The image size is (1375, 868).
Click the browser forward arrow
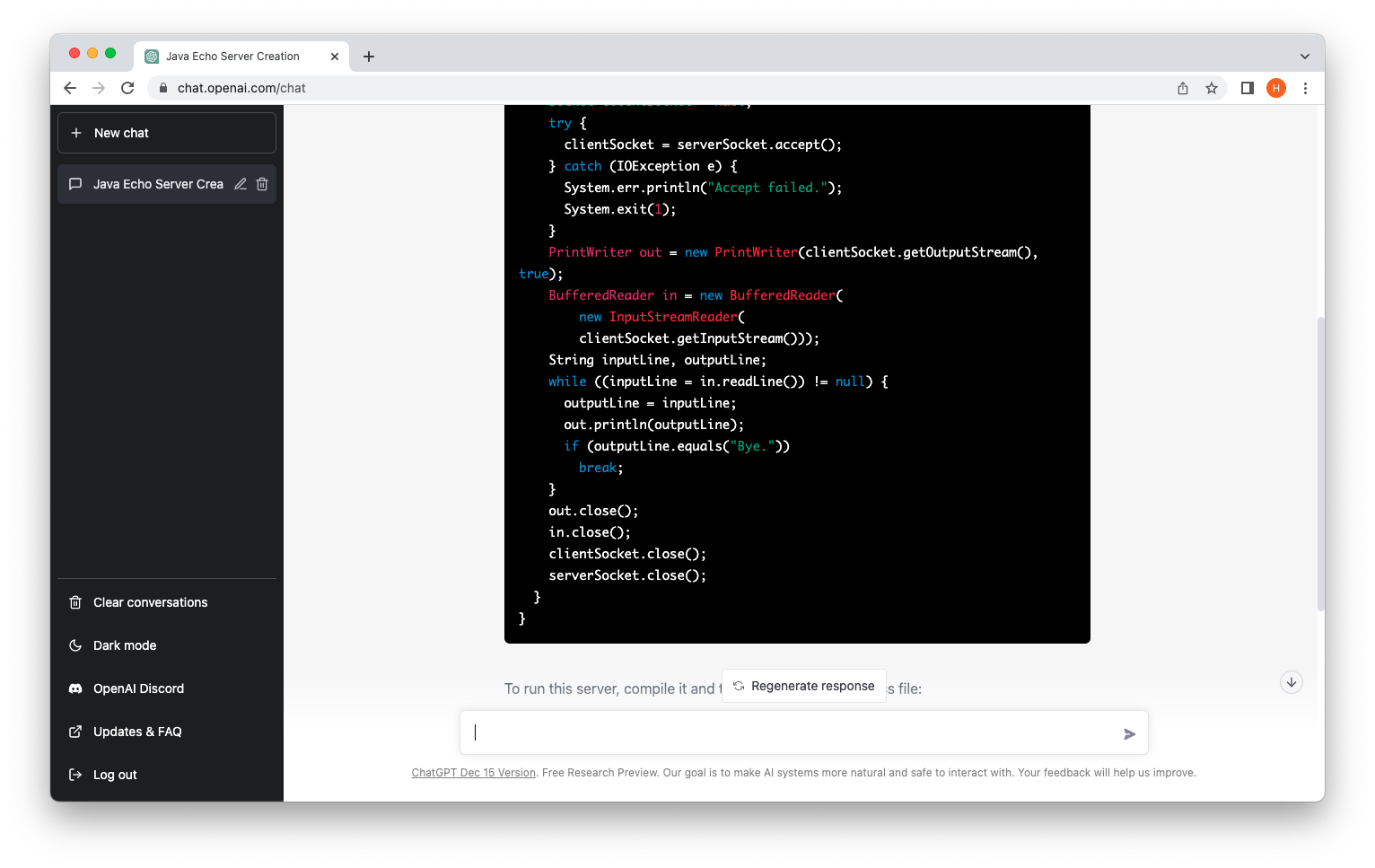pos(99,88)
